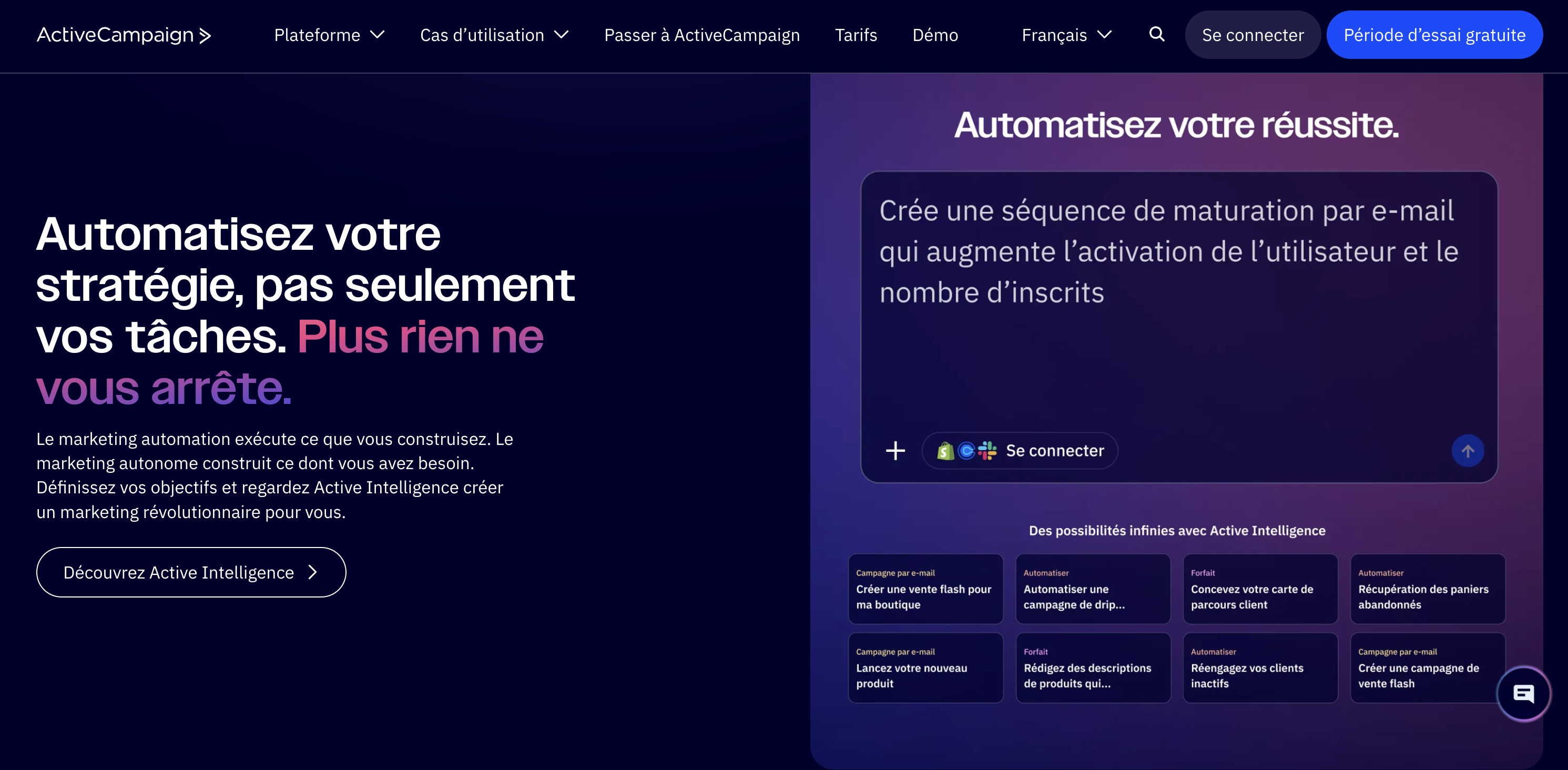Open the Français language selector
The width and height of the screenshot is (1568, 770).
click(x=1065, y=35)
